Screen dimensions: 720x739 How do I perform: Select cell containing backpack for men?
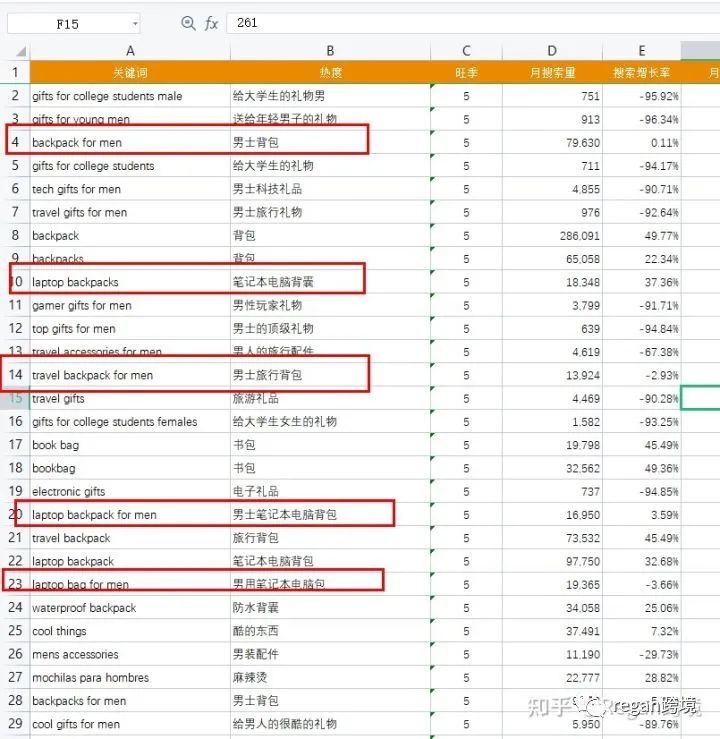point(130,142)
